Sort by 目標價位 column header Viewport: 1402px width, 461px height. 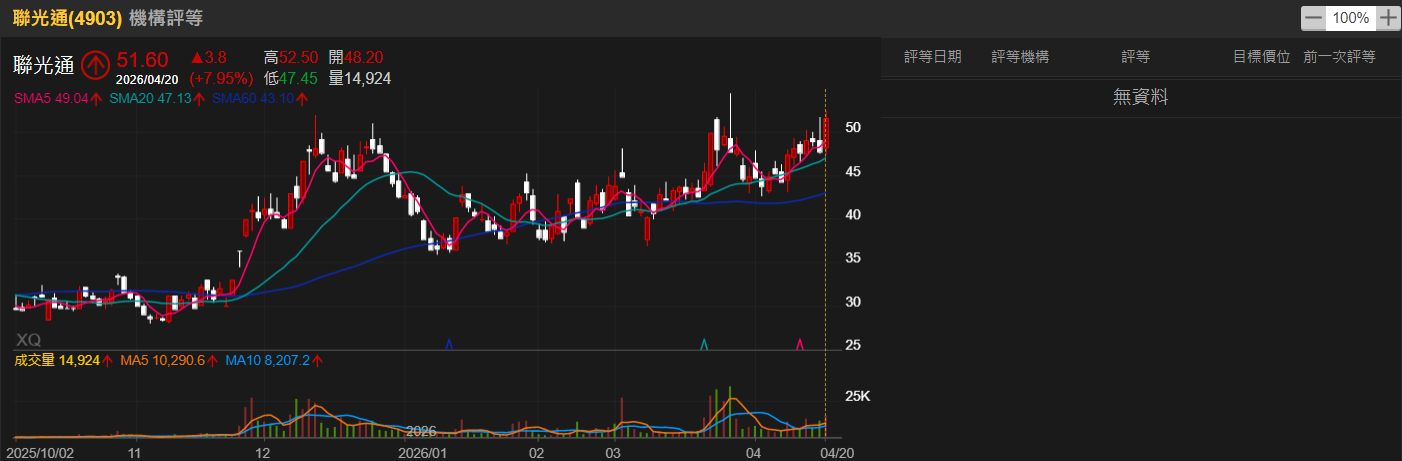[x=1261, y=57]
